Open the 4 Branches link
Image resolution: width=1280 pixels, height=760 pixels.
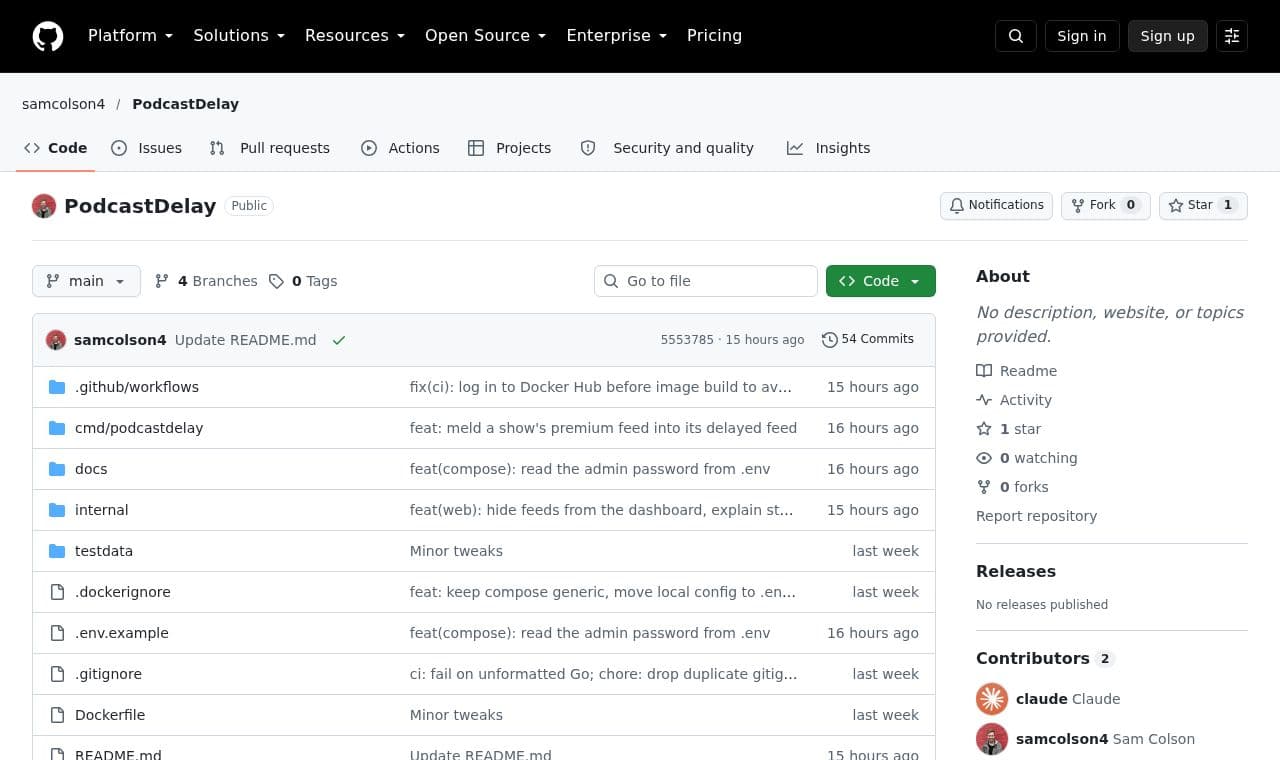point(206,281)
